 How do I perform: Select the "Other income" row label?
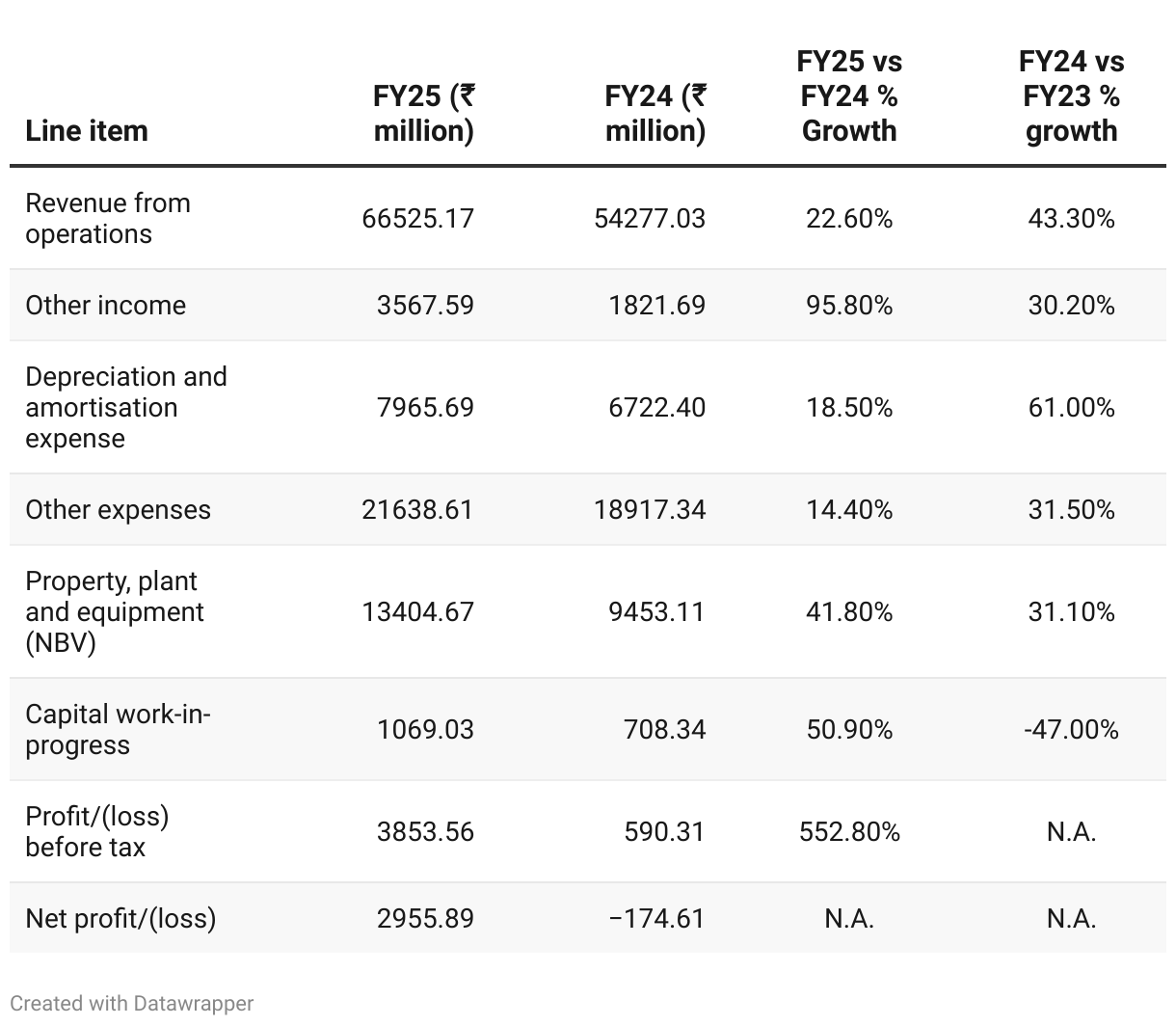106,306
